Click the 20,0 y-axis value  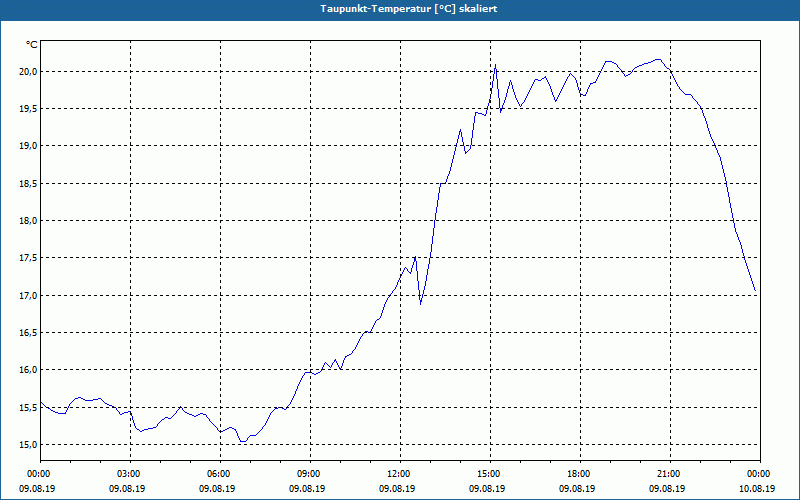[x=29, y=71]
